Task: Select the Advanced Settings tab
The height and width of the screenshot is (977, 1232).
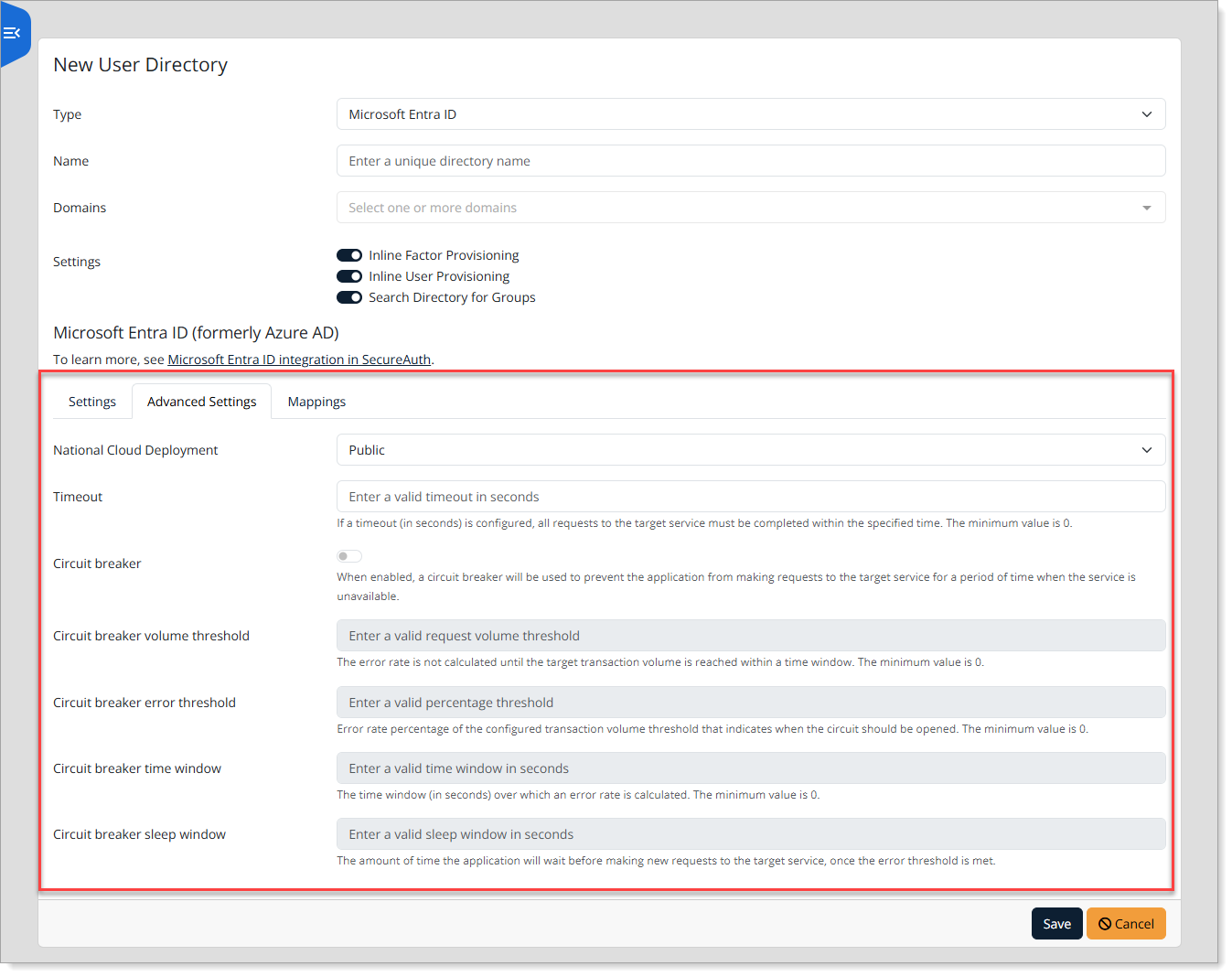Action: pyautogui.click(x=202, y=402)
